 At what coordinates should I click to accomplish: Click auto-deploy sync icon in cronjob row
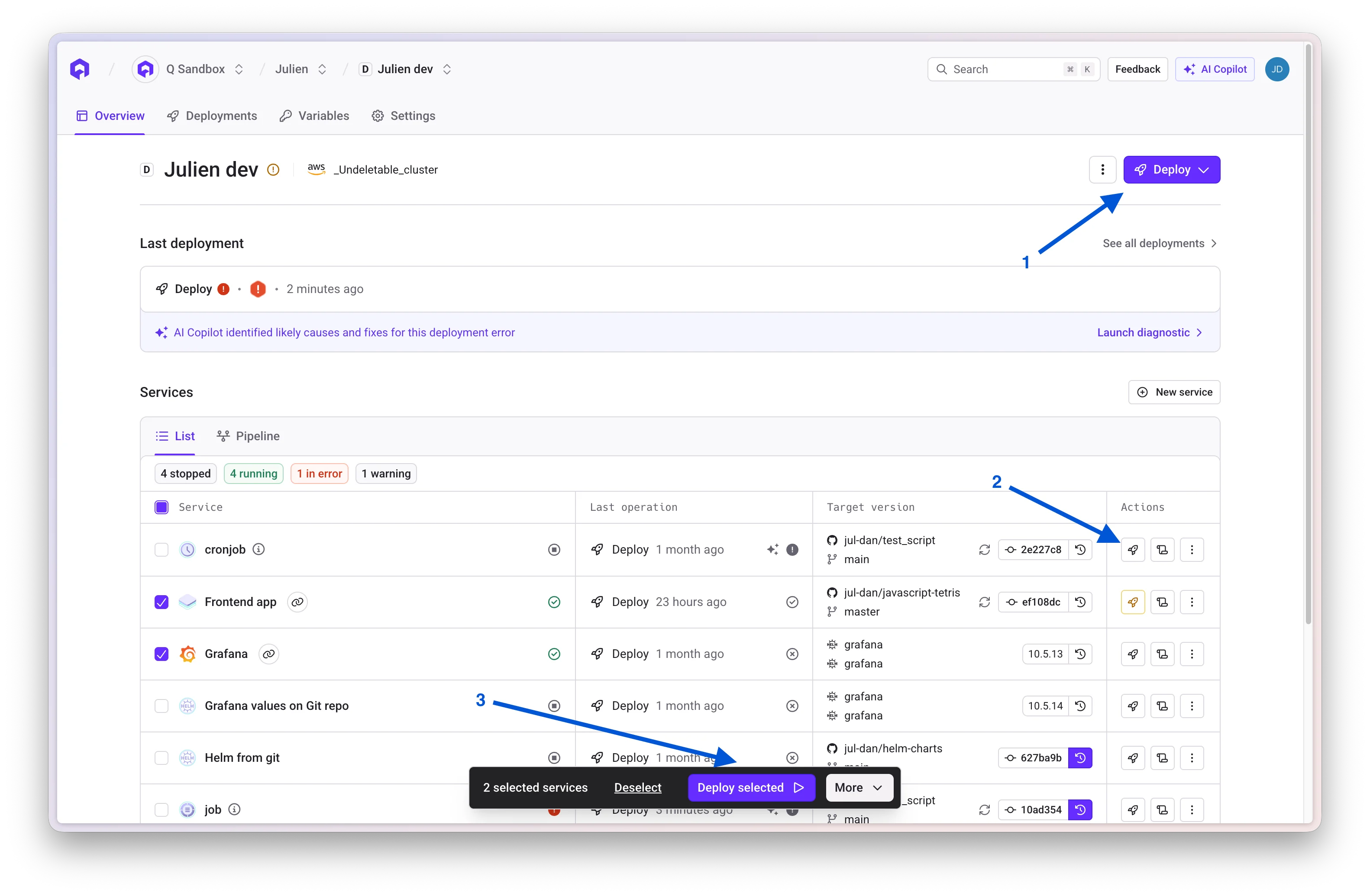point(984,550)
